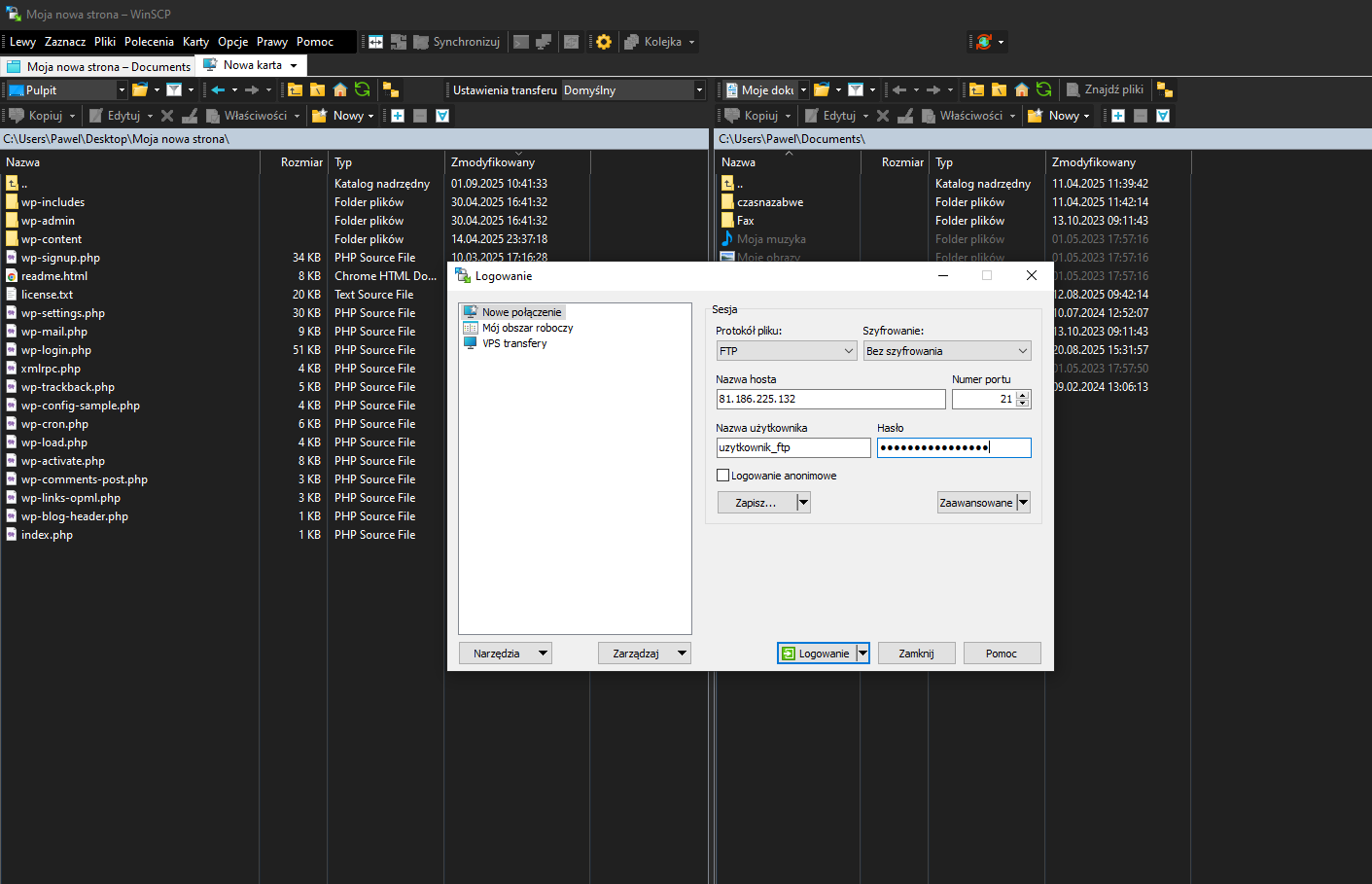Open Szyfrowanie encryption dropdown

pos(947,351)
